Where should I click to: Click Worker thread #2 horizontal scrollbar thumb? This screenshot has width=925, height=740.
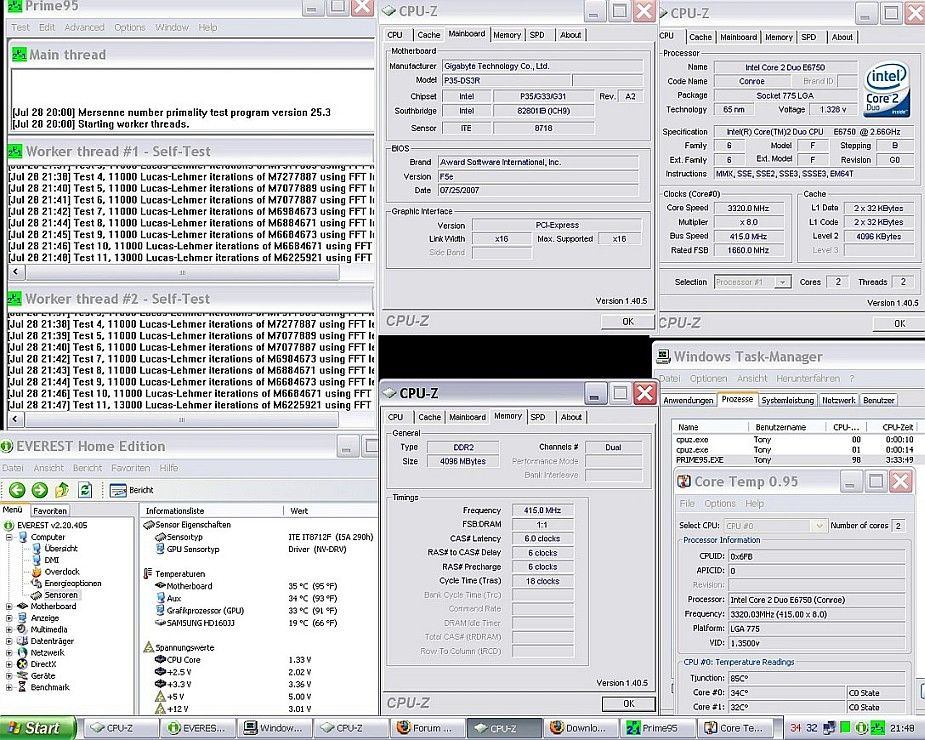182,420
